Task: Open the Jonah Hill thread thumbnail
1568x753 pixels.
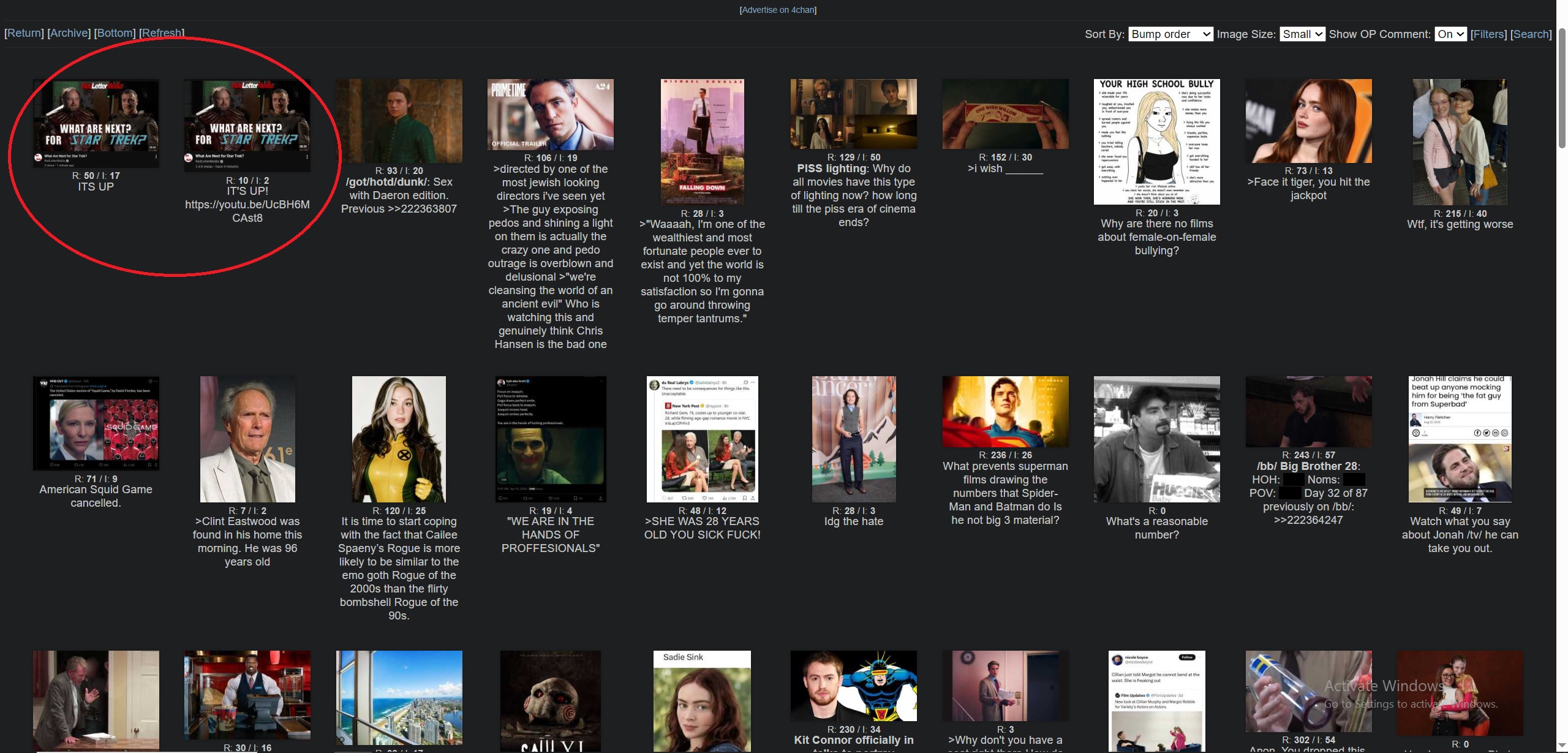Action: (1460, 439)
